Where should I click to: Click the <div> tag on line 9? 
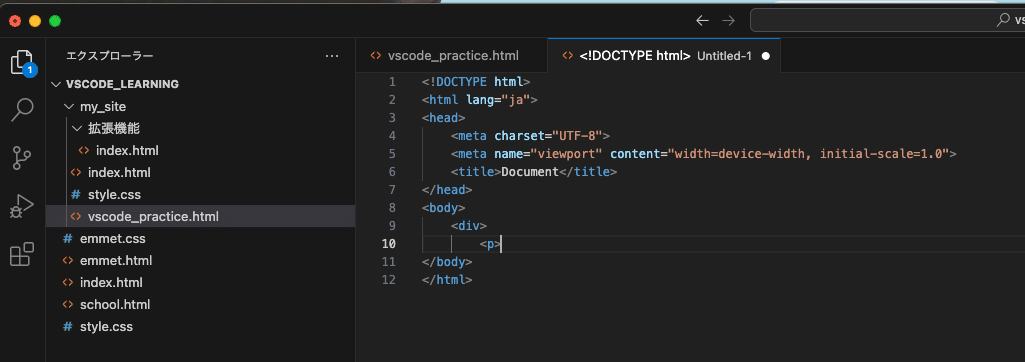469,225
